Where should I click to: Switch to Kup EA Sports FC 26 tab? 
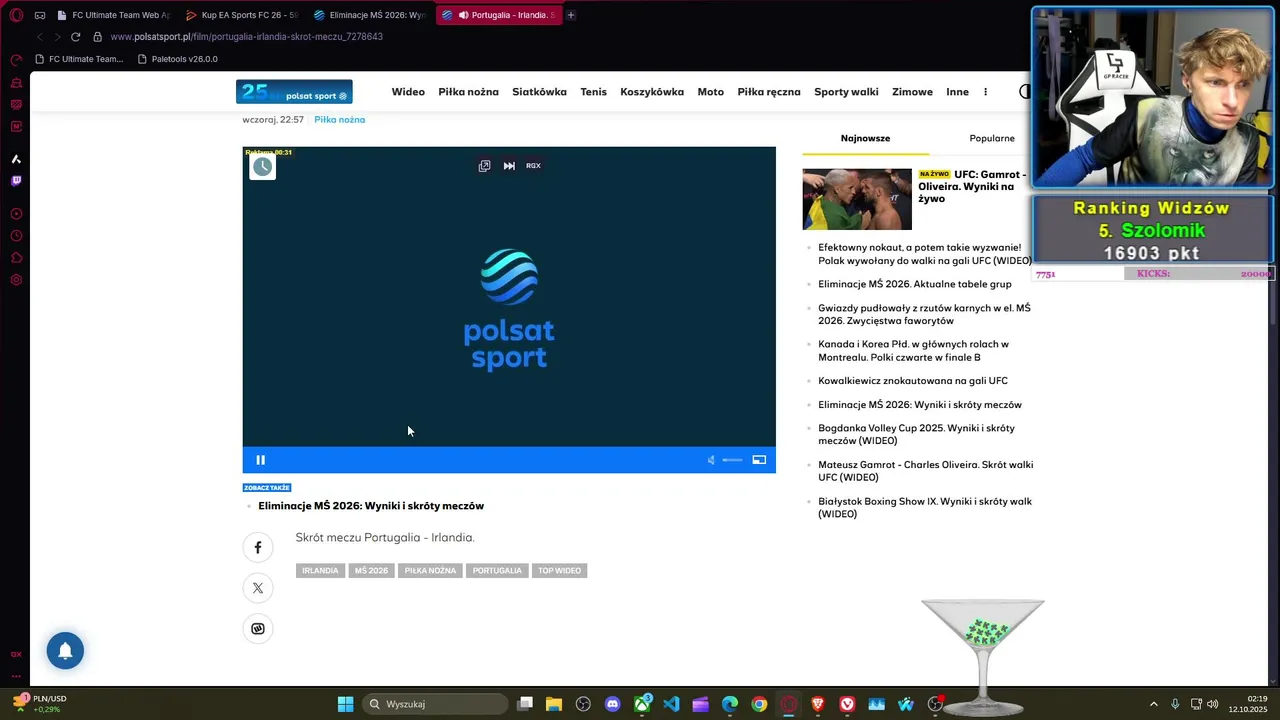coord(241,15)
